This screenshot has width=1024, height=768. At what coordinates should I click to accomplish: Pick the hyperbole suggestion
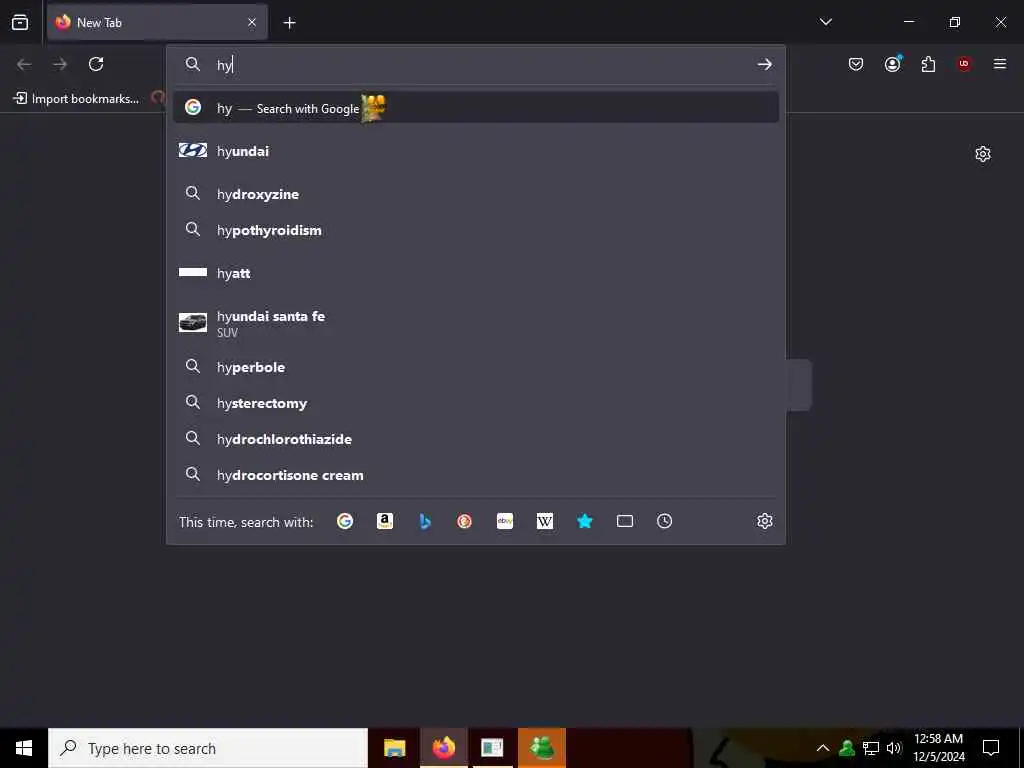pyautogui.click(x=475, y=367)
